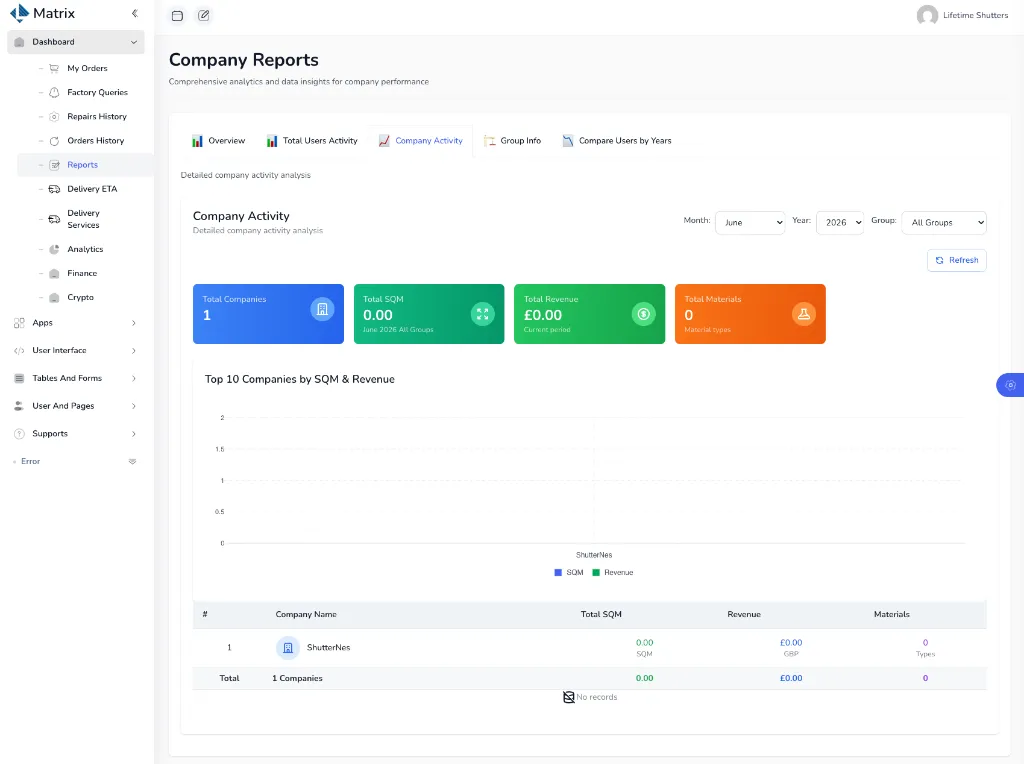Click the My Orders cart icon

click(54, 69)
